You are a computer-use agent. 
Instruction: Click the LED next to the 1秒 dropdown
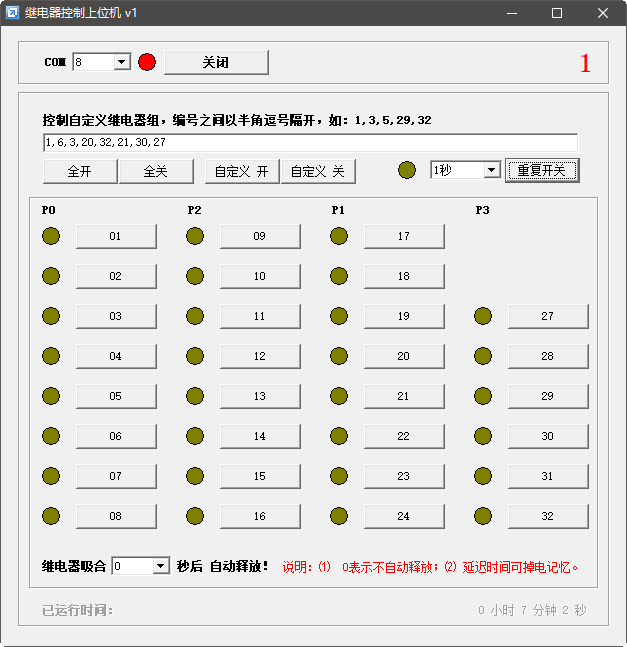coord(407,170)
